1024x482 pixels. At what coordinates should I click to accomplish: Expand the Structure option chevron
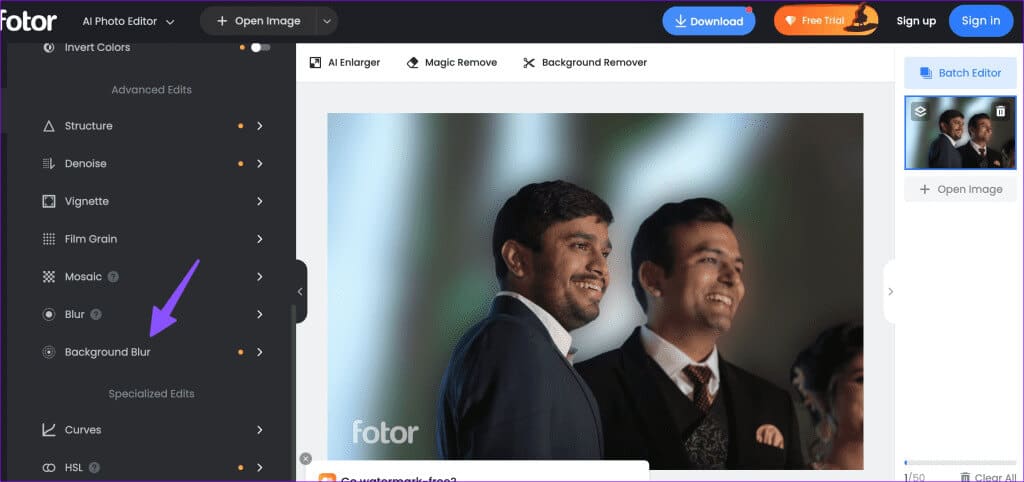pos(259,126)
